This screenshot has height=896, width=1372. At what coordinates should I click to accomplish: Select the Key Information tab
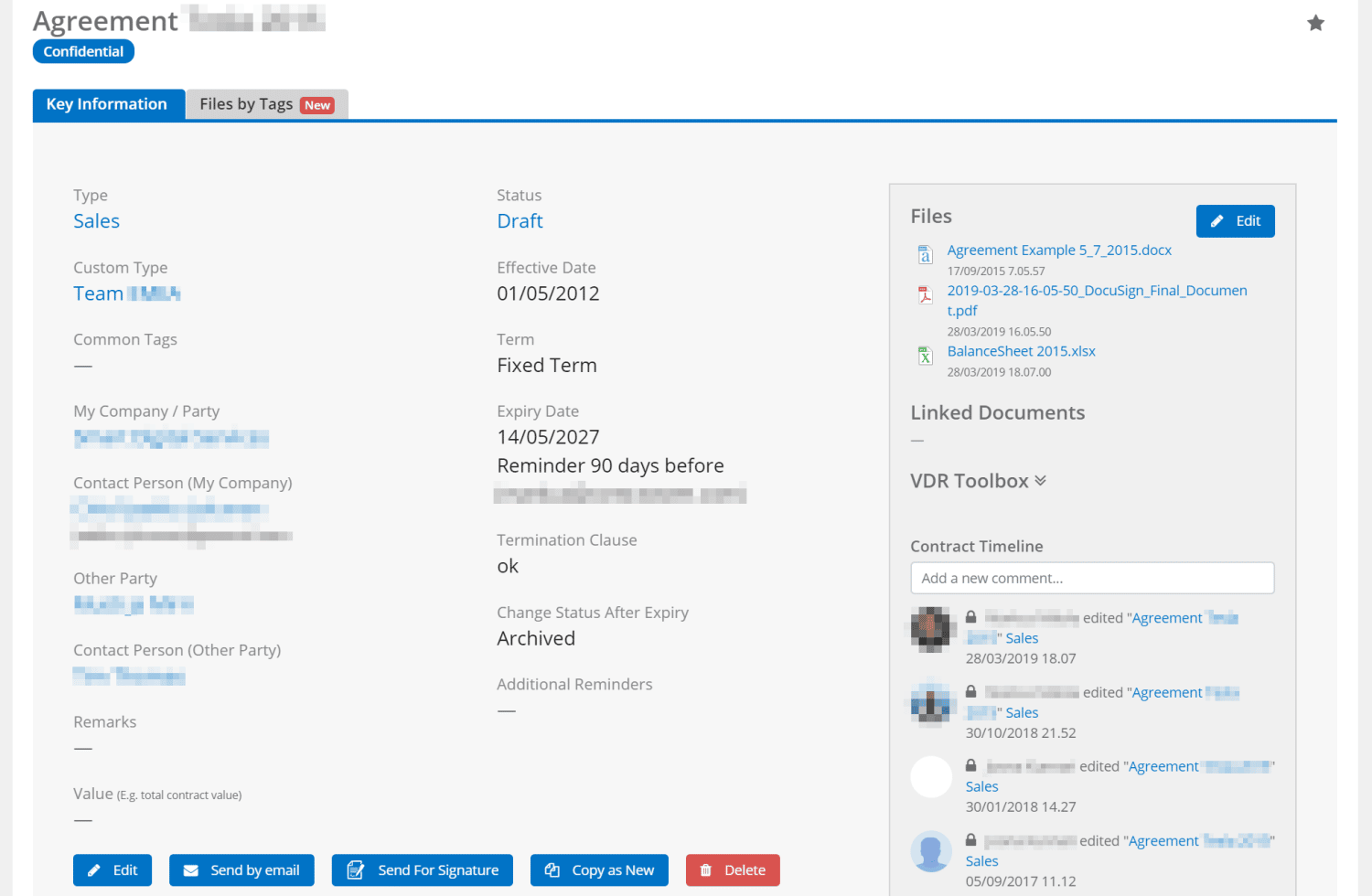click(x=107, y=104)
